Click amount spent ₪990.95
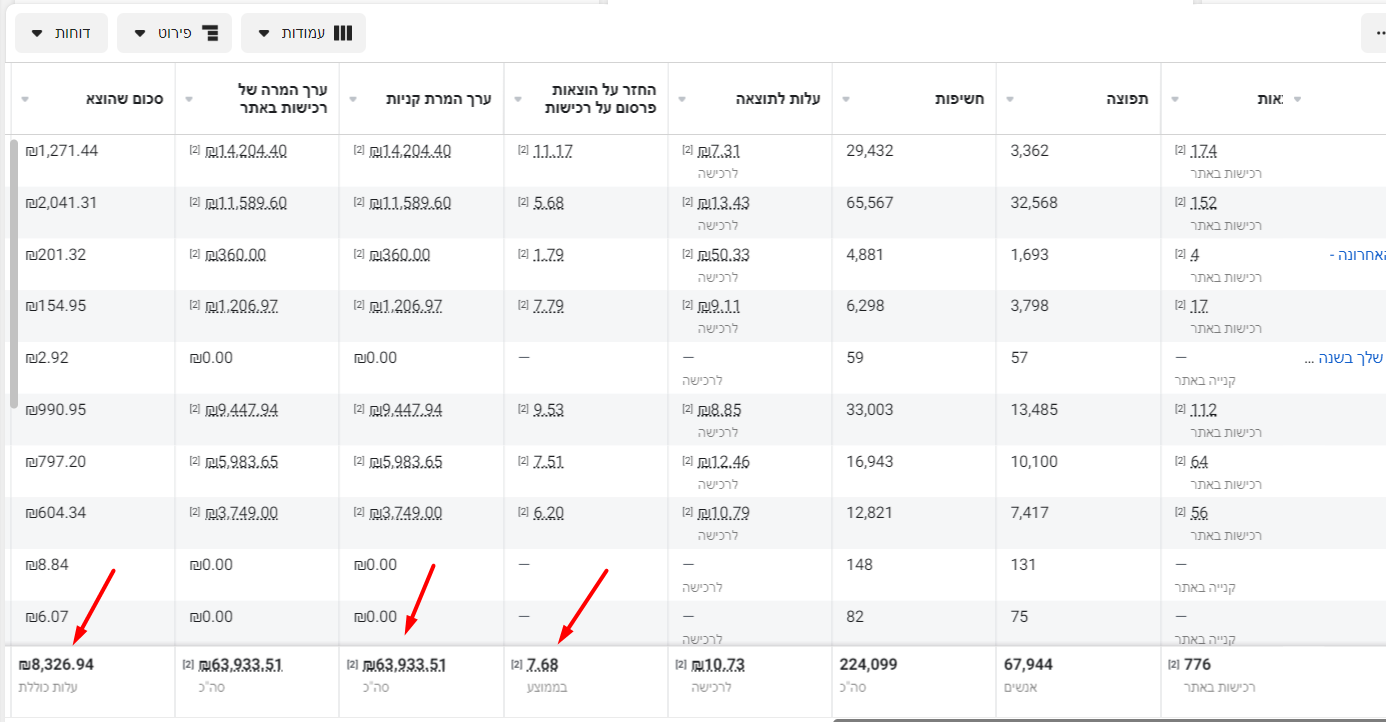The height and width of the screenshot is (722, 1386). tap(56, 409)
